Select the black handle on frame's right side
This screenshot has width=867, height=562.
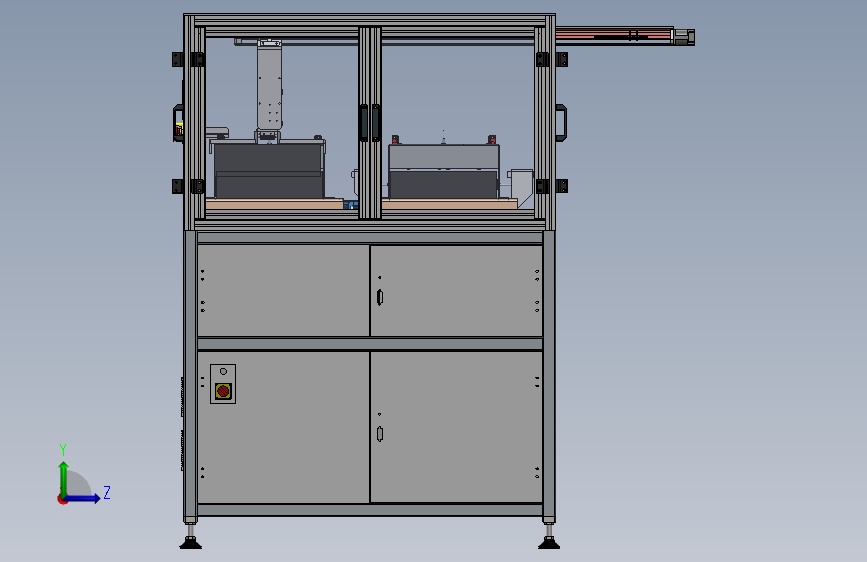pyautogui.click(x=561, y=123)
